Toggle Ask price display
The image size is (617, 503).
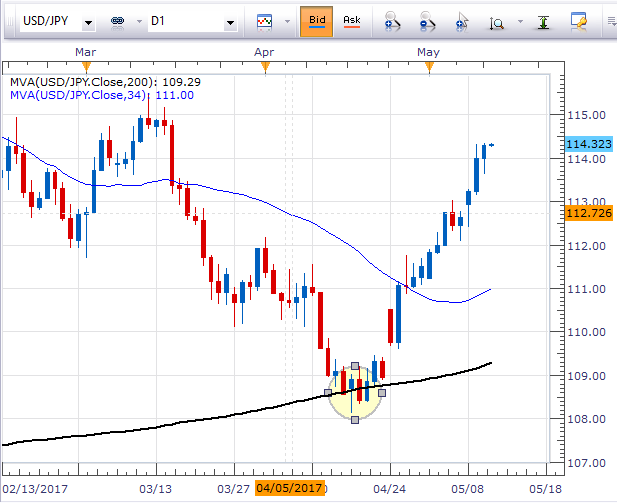(351, 20)
